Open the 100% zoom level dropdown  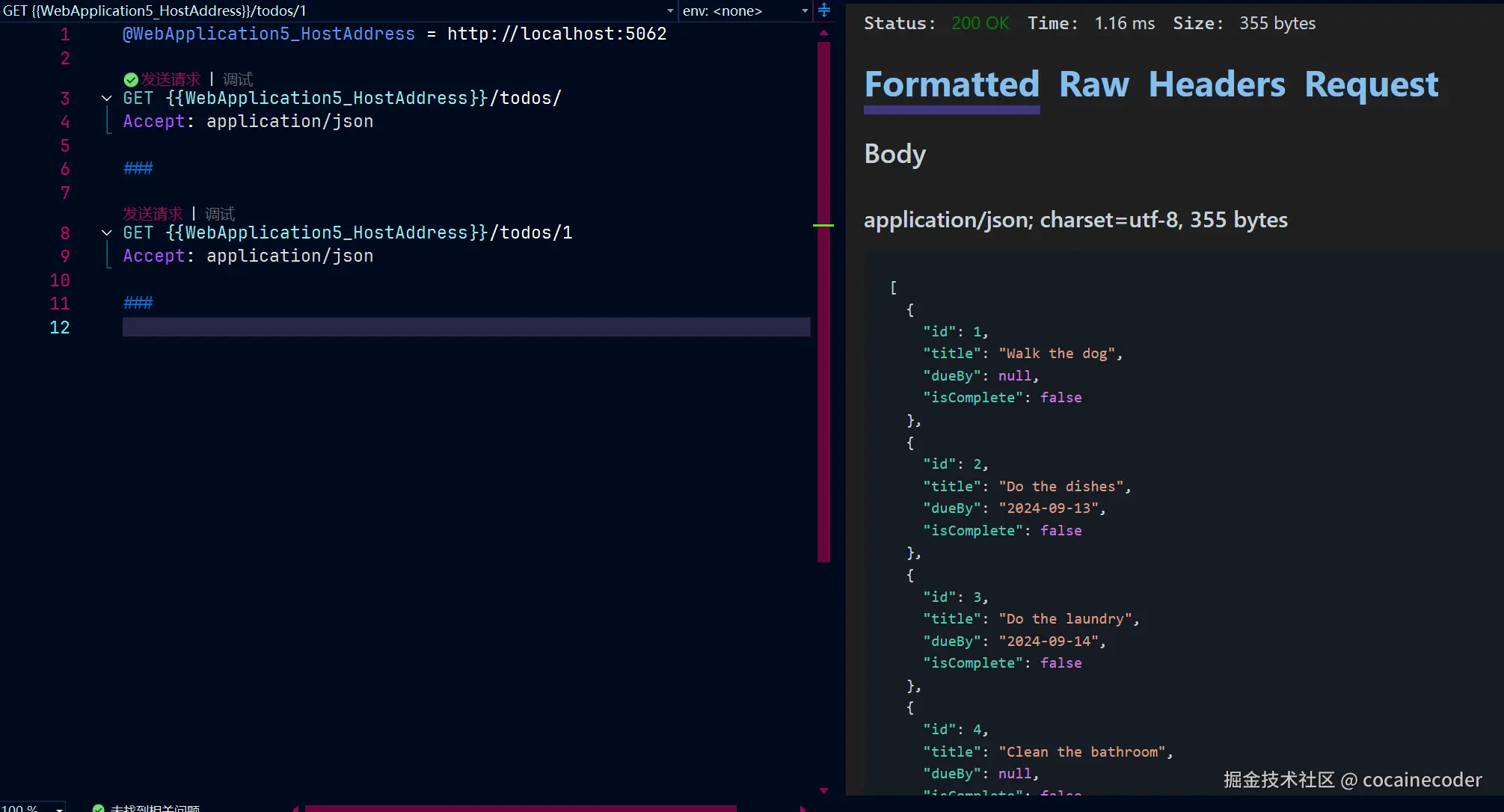pos(59,808)
